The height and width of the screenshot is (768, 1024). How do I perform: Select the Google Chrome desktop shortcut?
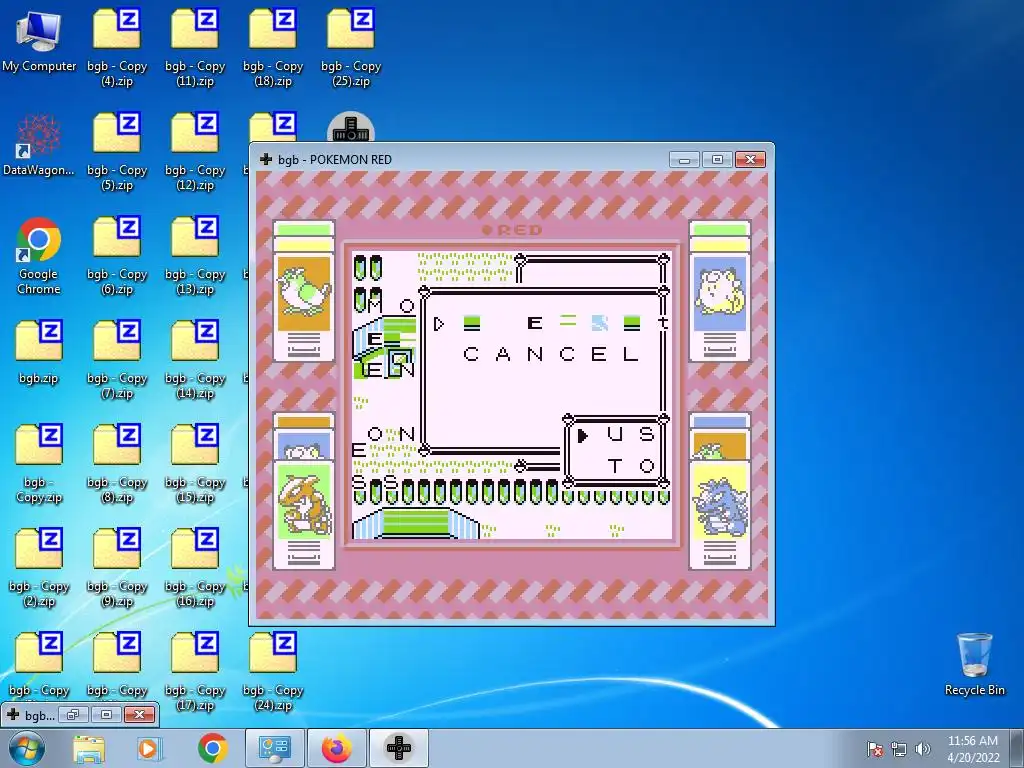point(39,256)
